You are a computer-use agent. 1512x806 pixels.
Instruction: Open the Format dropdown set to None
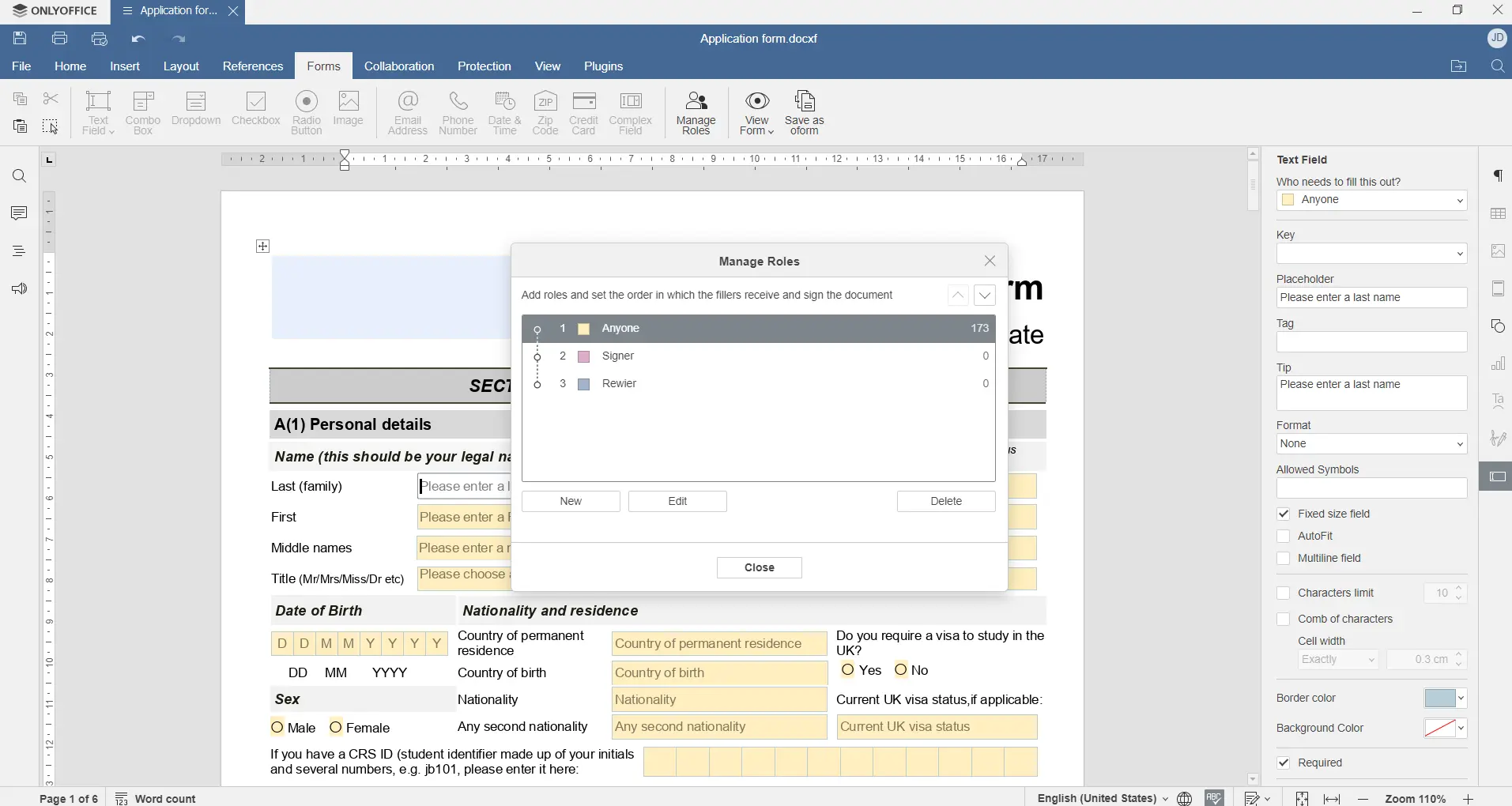pyautogui.click(x=1372, y=444)
